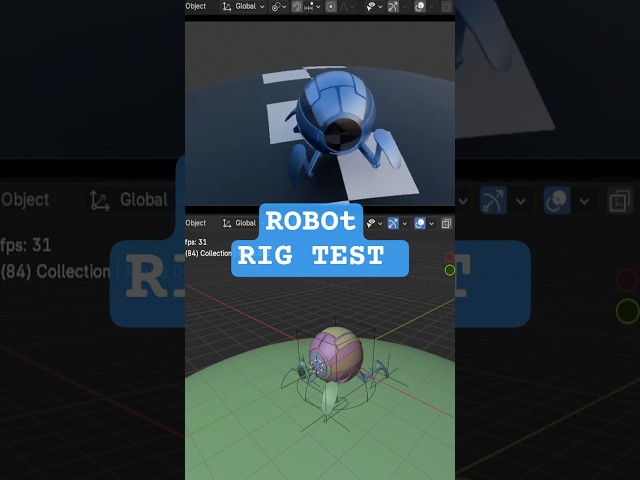640x480 pixels.
Task: Click the visibility and selectability icon in the rendered viewport
Action: [371, 7]
